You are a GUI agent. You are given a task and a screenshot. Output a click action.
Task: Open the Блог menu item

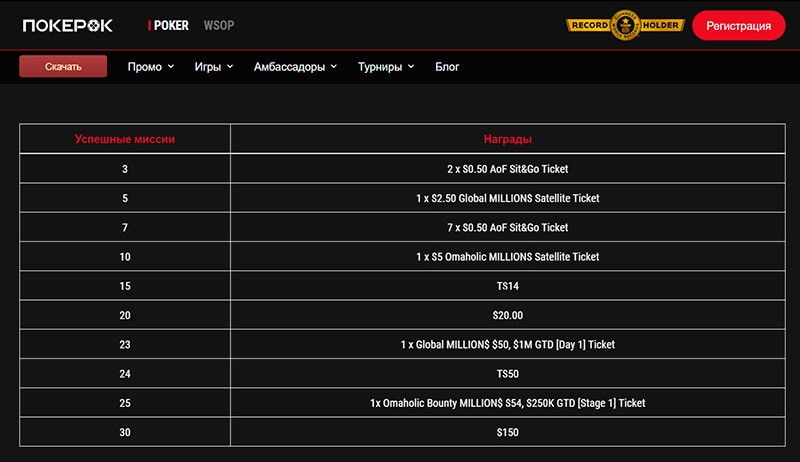pos(447,67)
